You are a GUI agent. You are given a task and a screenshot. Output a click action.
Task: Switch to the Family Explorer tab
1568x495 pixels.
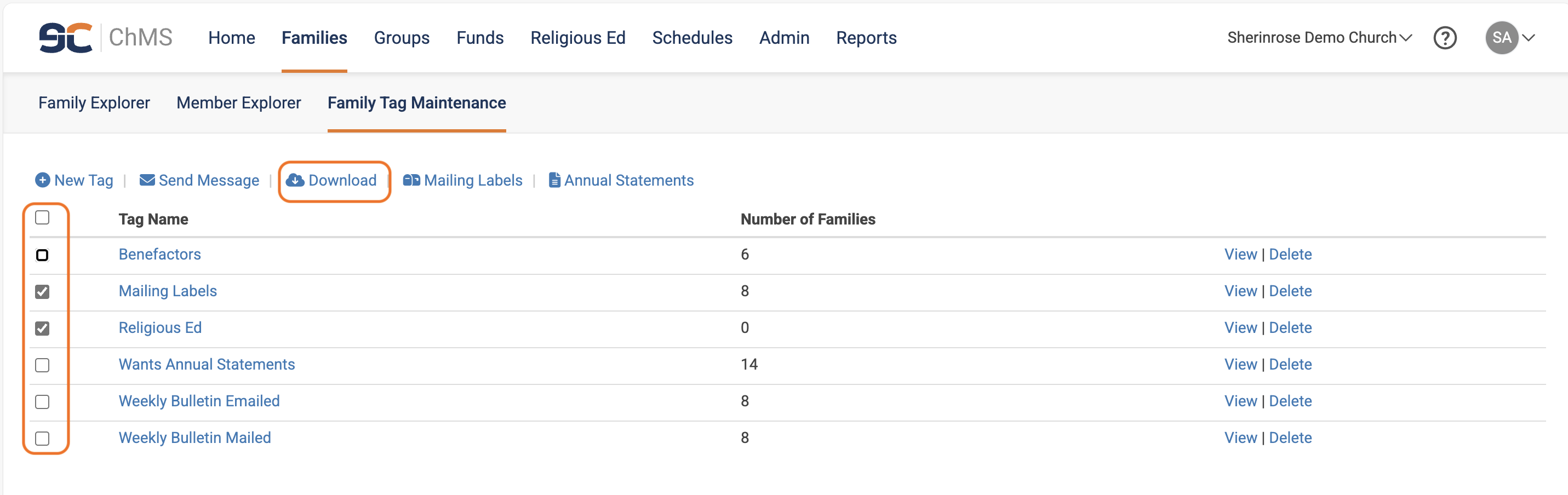click(x=94, y=103)
